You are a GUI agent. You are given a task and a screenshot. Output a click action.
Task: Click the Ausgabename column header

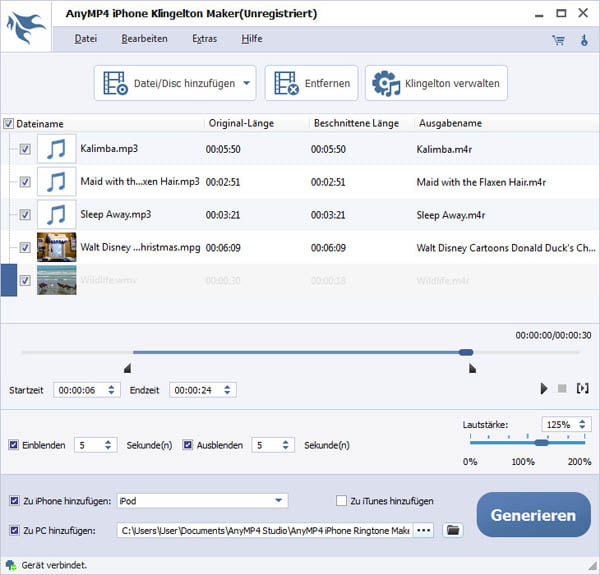pyautogui.click(x=450, y=123)
